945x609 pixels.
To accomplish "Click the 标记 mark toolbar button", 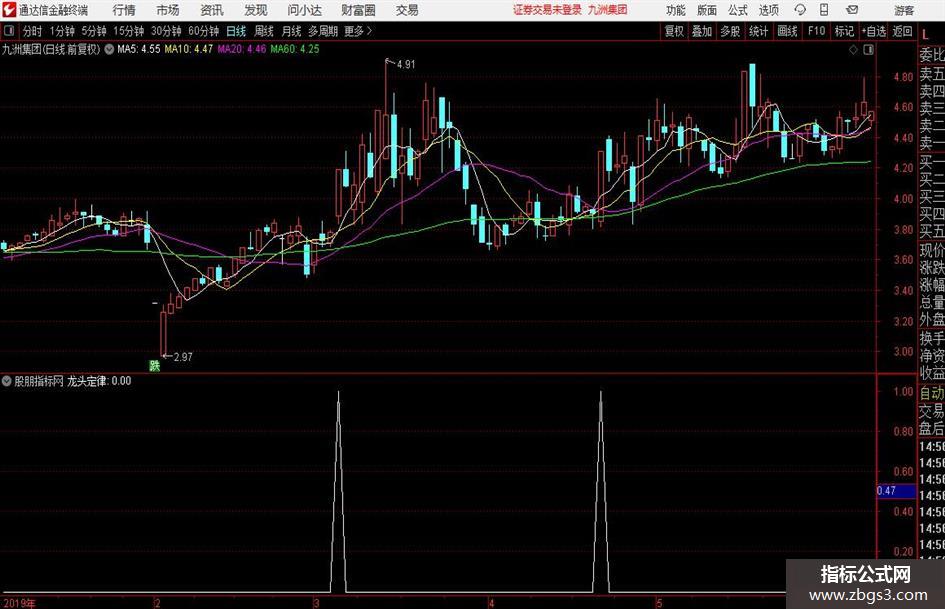I will click(x=844, y=31).
